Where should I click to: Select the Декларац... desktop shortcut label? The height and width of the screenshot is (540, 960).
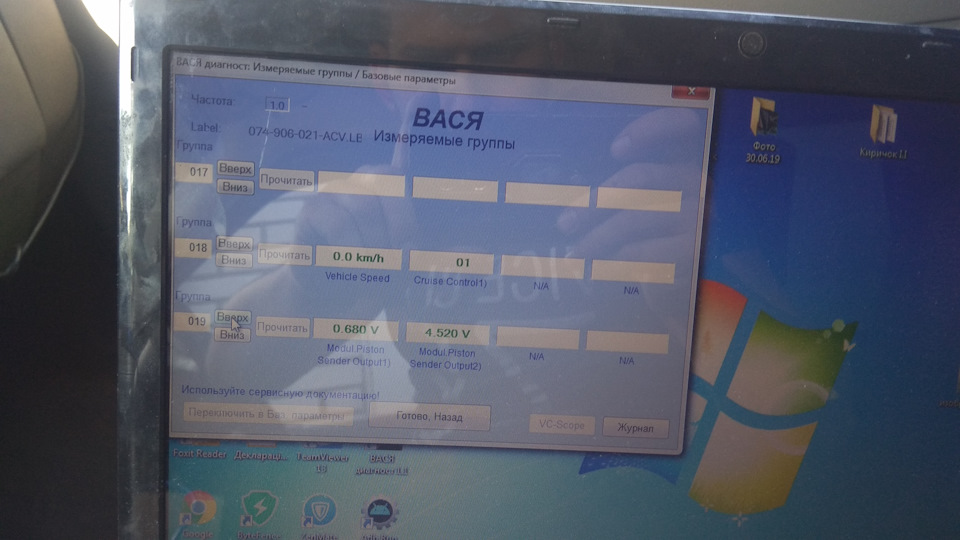(261, 456)
